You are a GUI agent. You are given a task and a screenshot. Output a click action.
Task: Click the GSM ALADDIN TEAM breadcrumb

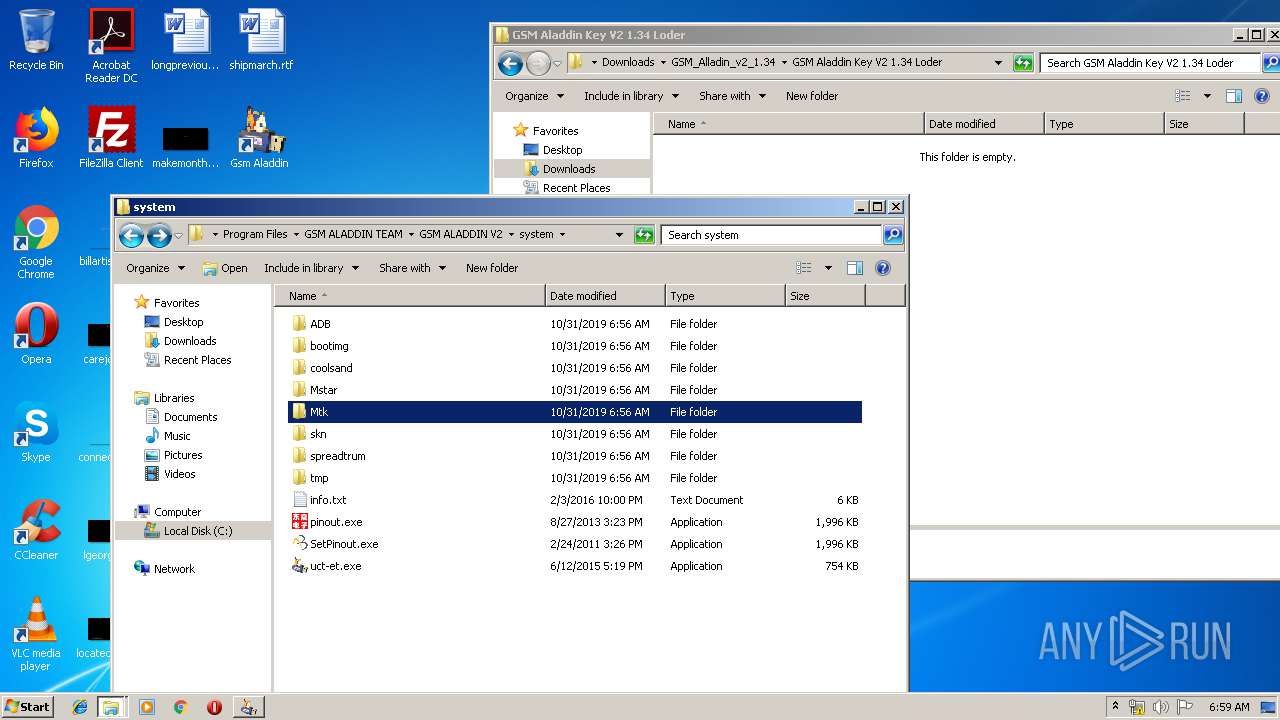tap(353, 235)
